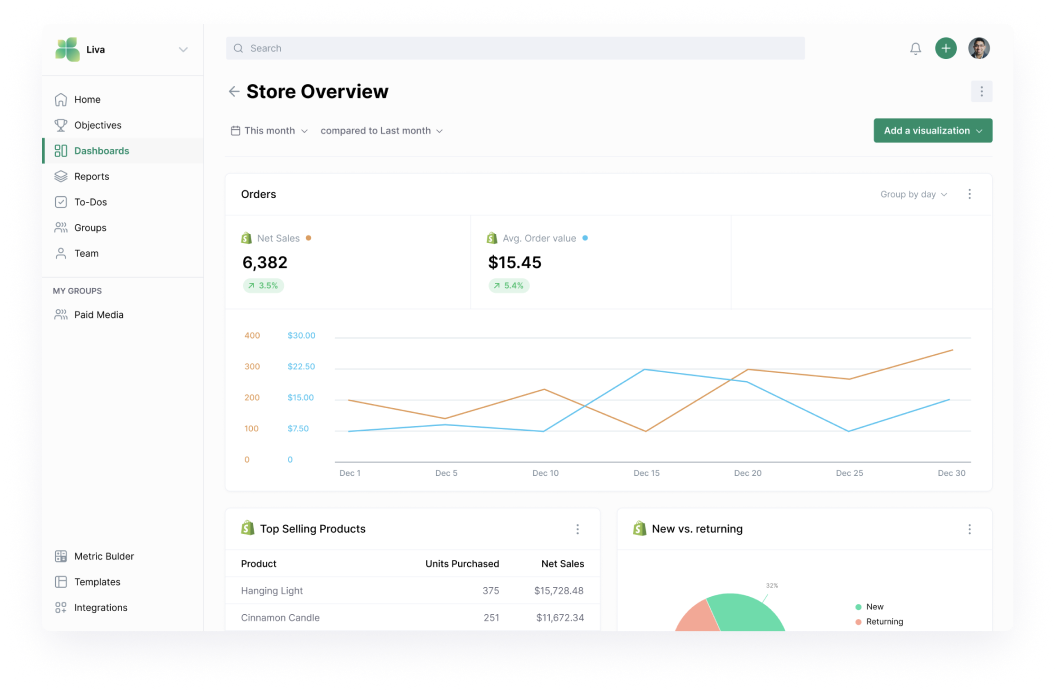Open the page options three-dot menu

pyautogui.click(x=981, y=92)
